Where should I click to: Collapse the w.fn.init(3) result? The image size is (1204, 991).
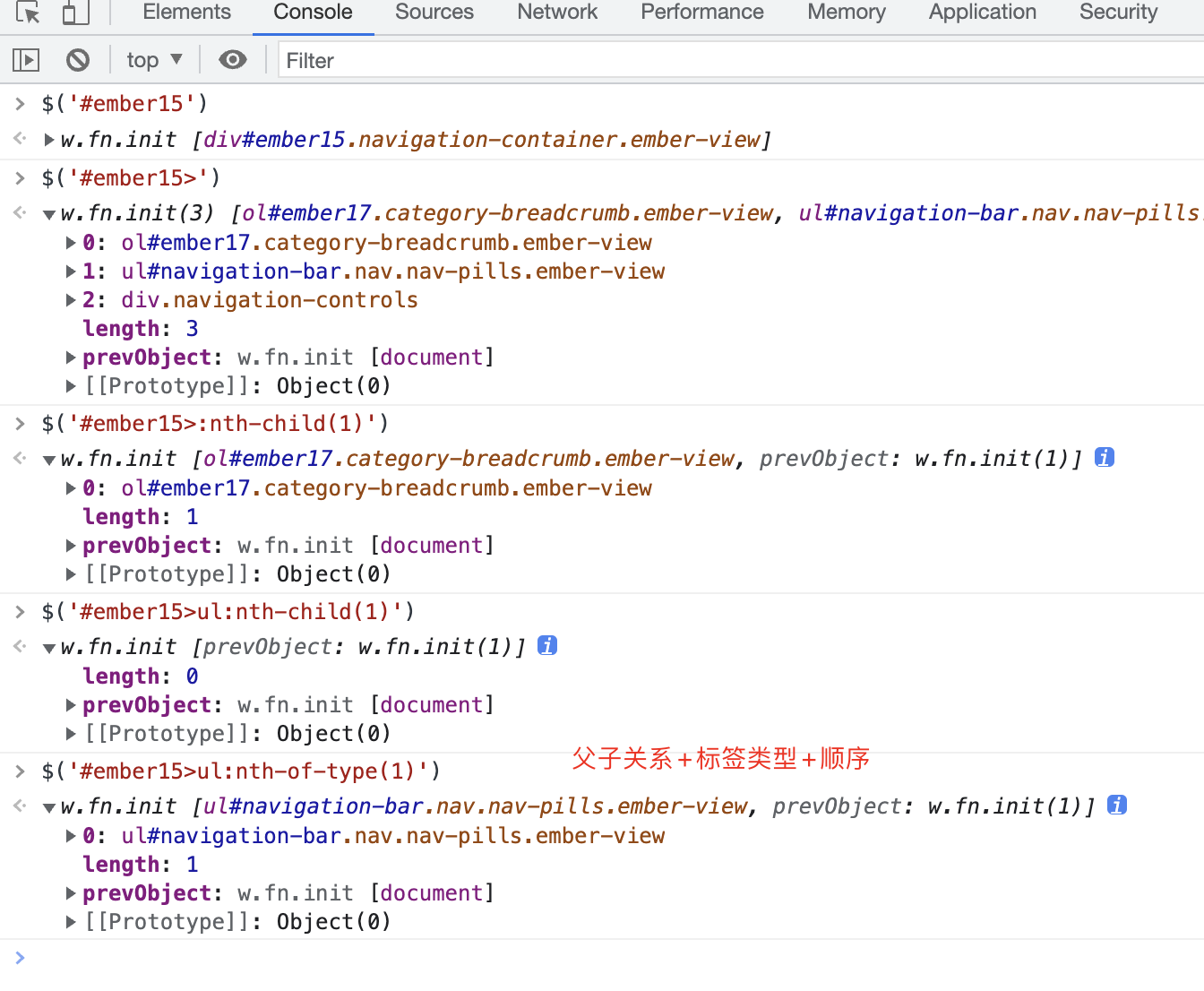49,214
